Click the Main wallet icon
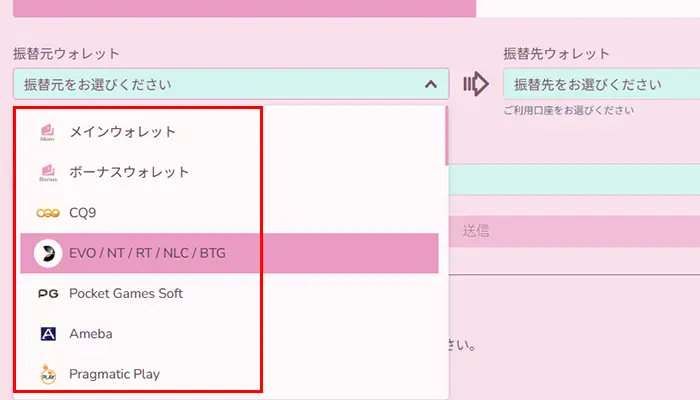 pyautogui.click(x=48, y=132)
